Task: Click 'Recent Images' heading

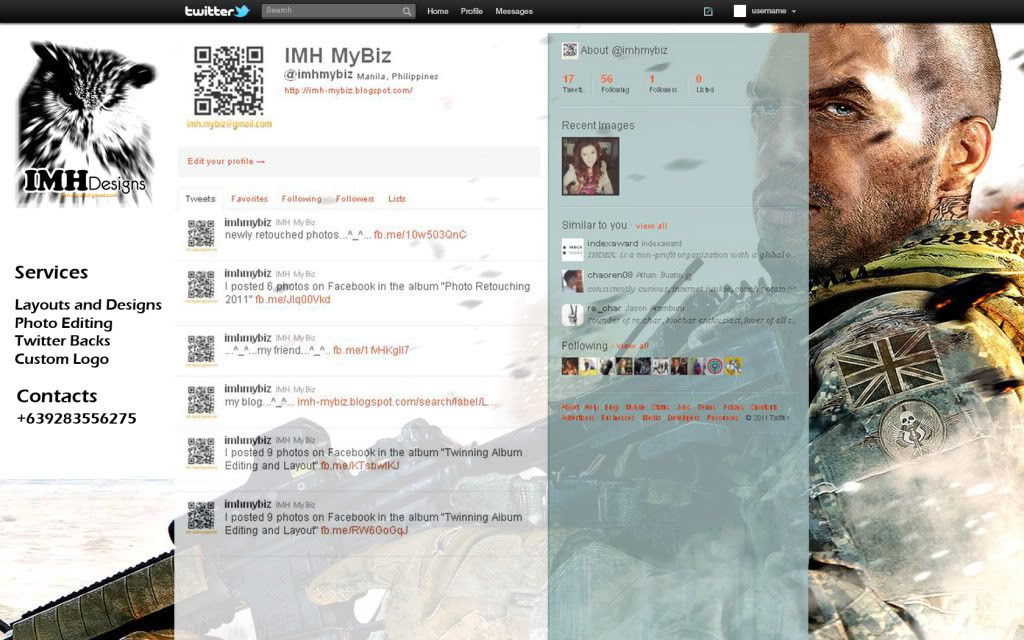Action: click(x=598, y=125)
